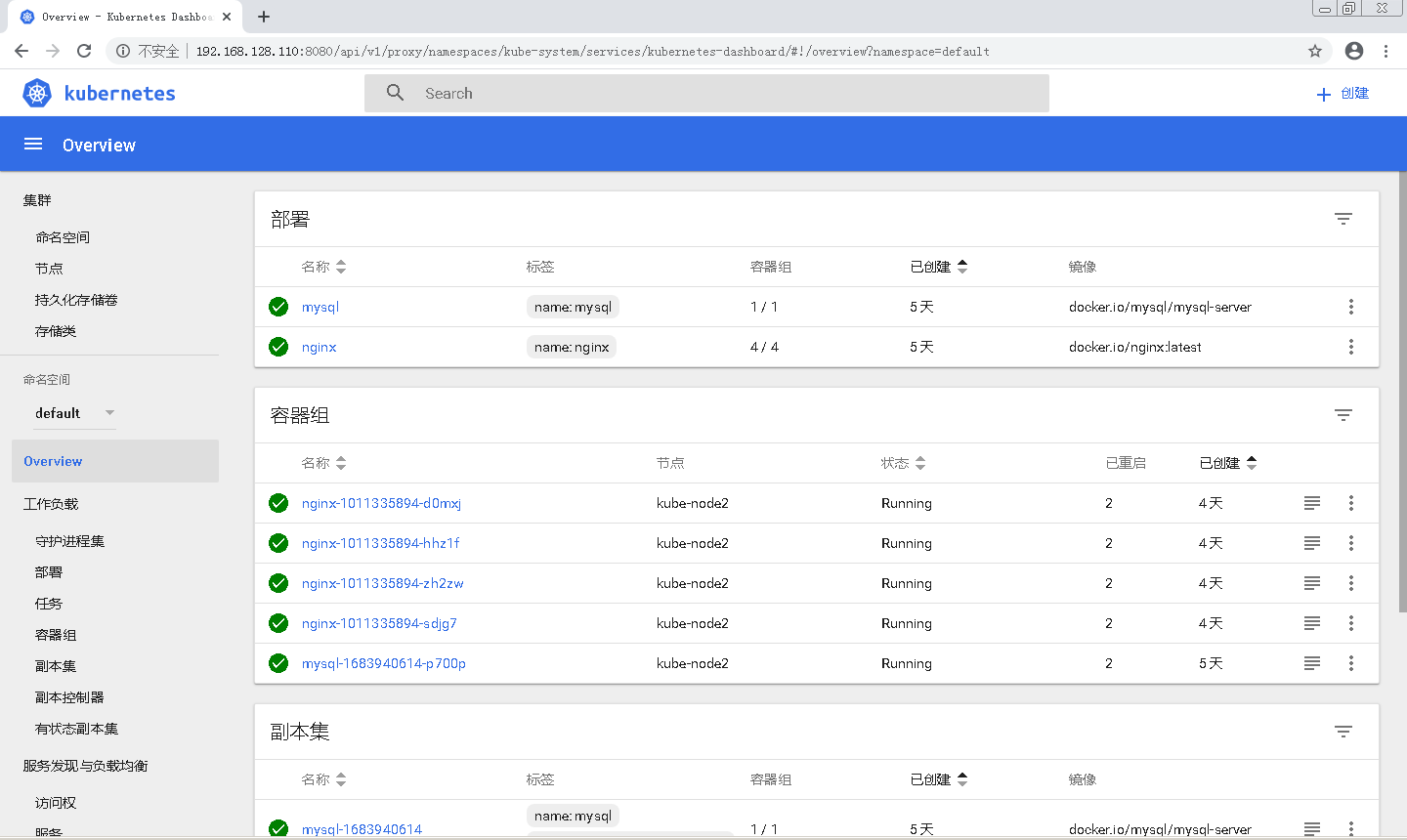1407x840 pixels.
Task: Bookmark this page with star icon
Action: tap(1315, 51)
